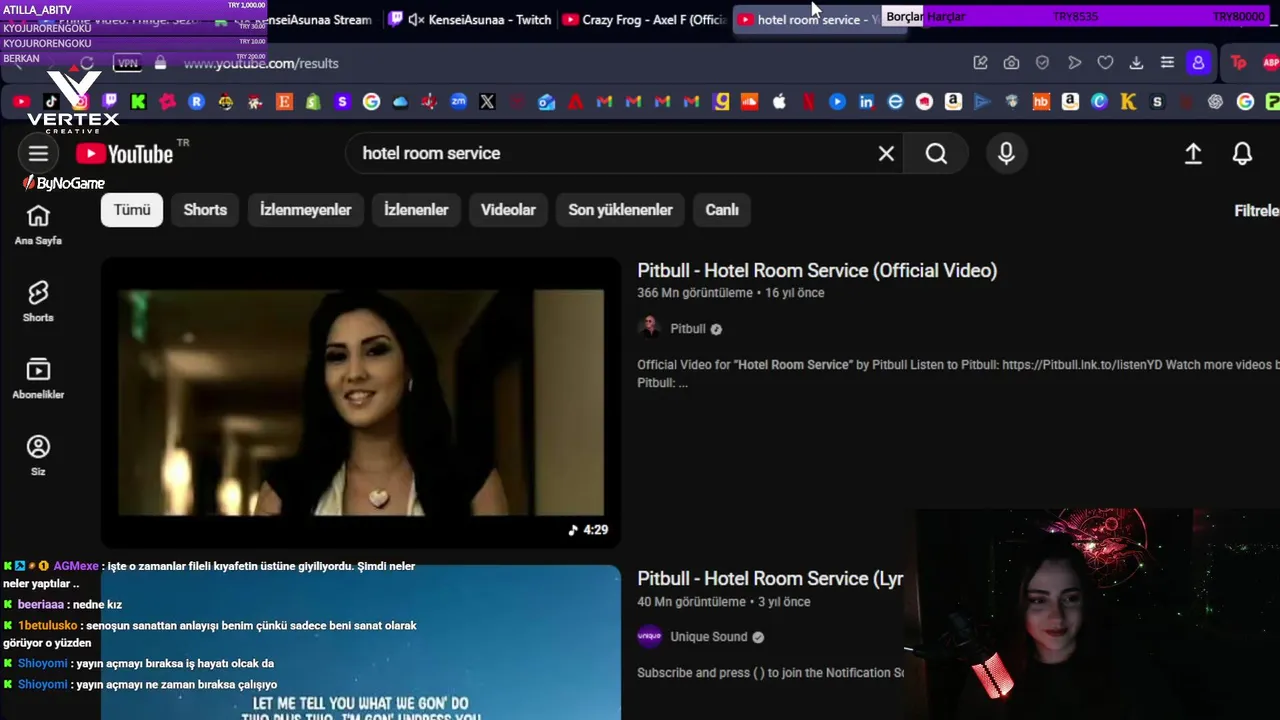Open the ChatGPT bookmark icon
1280x720 pixels.
1215,101
